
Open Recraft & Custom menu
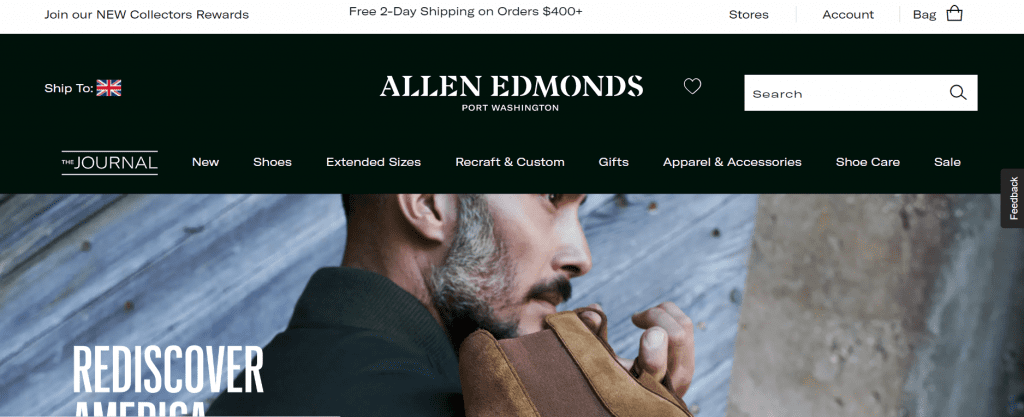[x=510, y=162]
